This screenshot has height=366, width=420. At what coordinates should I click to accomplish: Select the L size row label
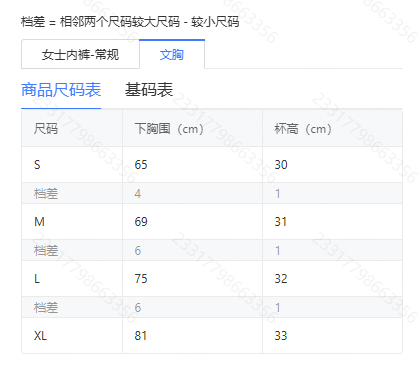click(x=37, y=279)
